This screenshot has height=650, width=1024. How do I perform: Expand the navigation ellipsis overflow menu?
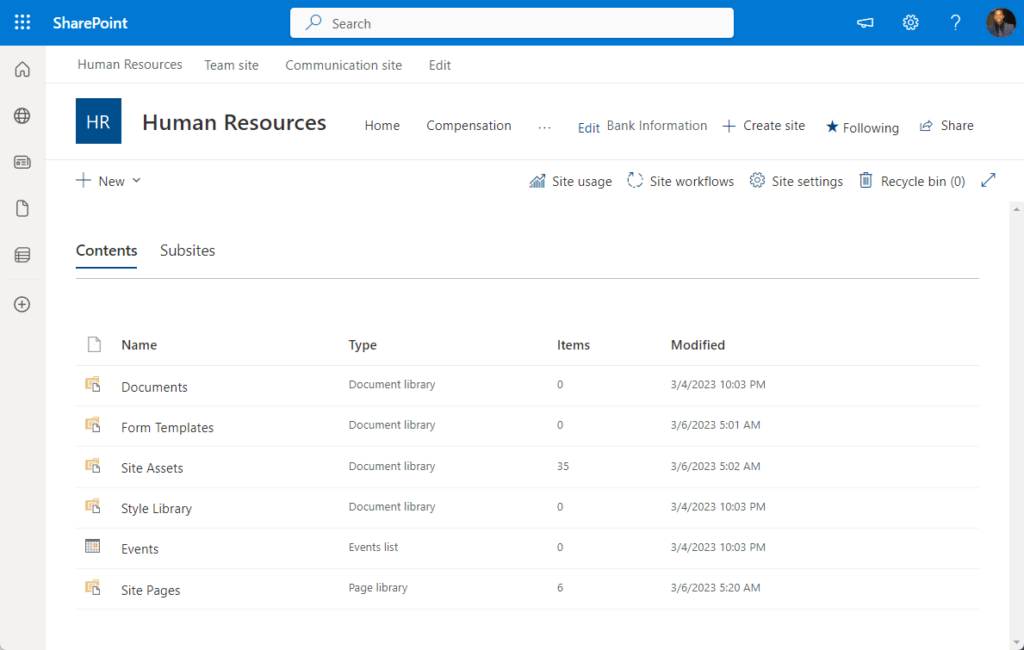click(545, 127)
